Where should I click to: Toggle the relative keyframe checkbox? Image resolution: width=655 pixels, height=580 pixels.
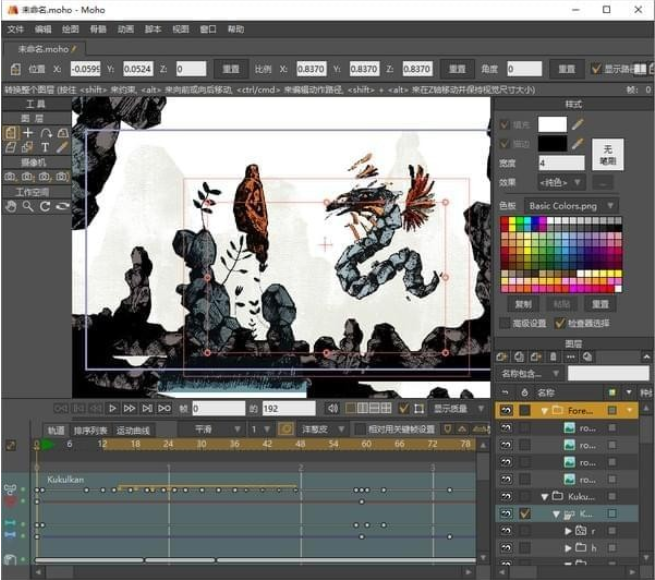359,429
